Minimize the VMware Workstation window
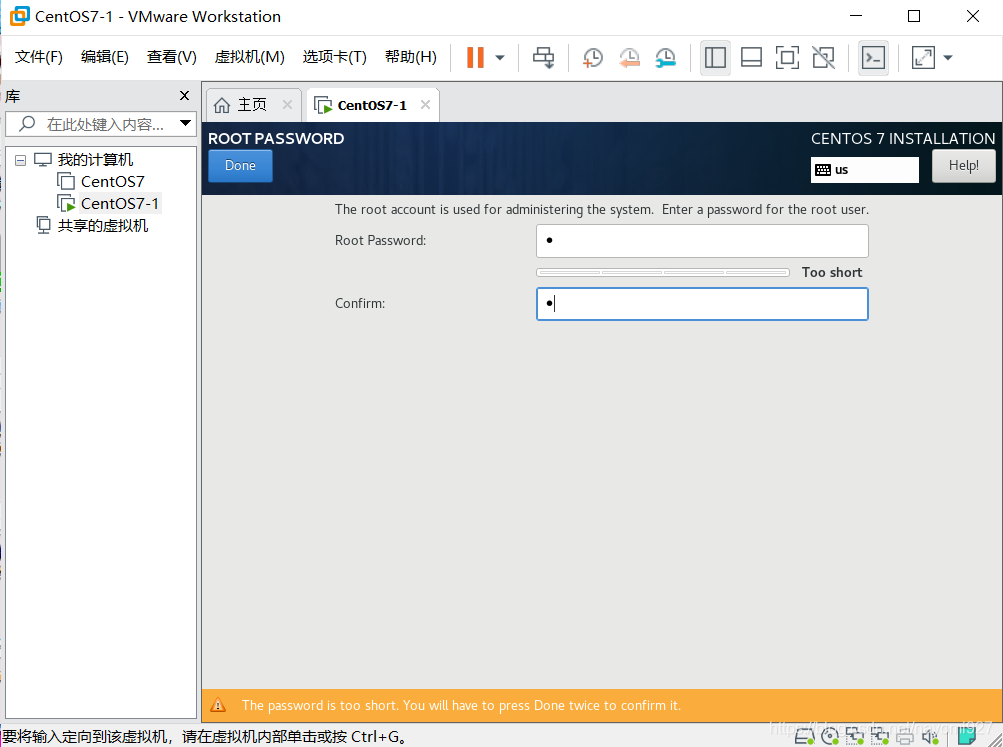 (856, 16)
